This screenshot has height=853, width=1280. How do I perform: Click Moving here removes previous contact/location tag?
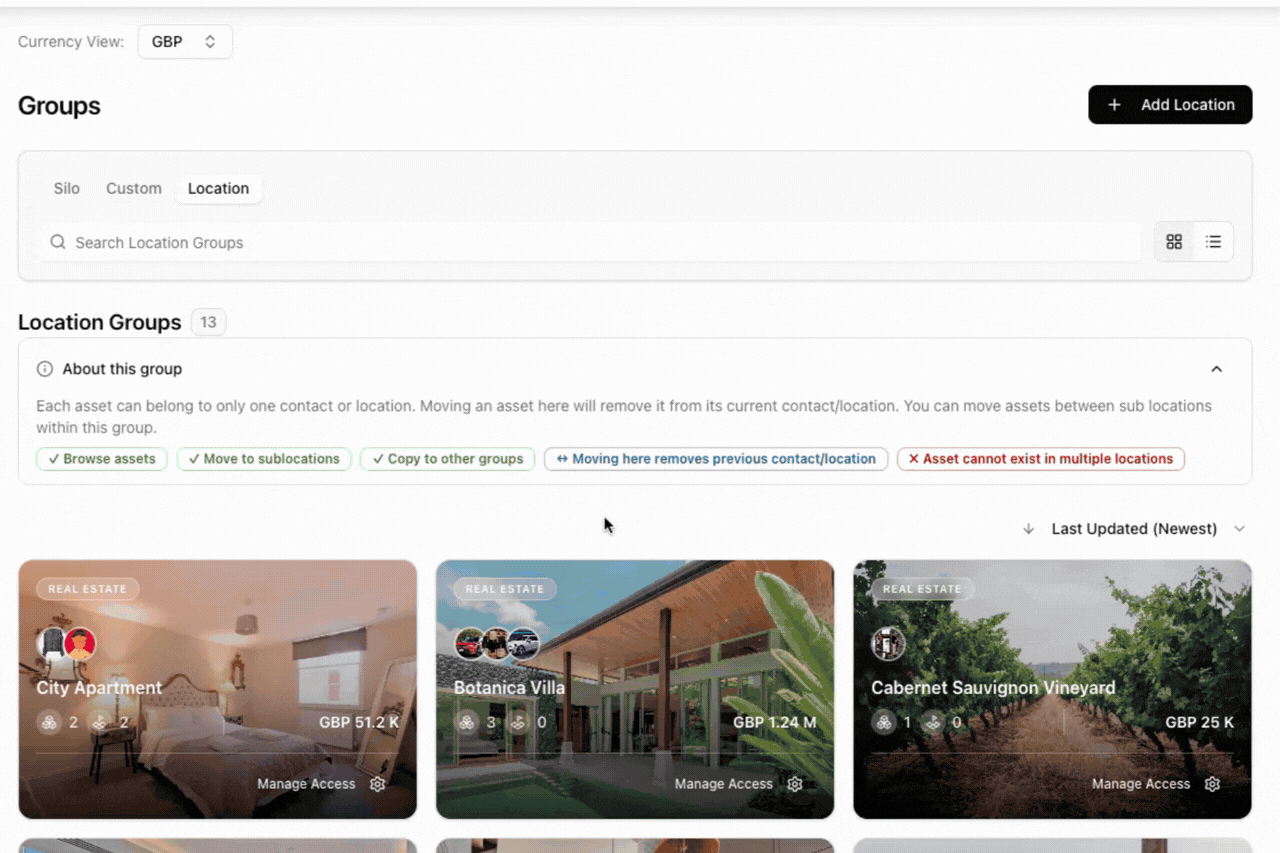coord(716,459)
